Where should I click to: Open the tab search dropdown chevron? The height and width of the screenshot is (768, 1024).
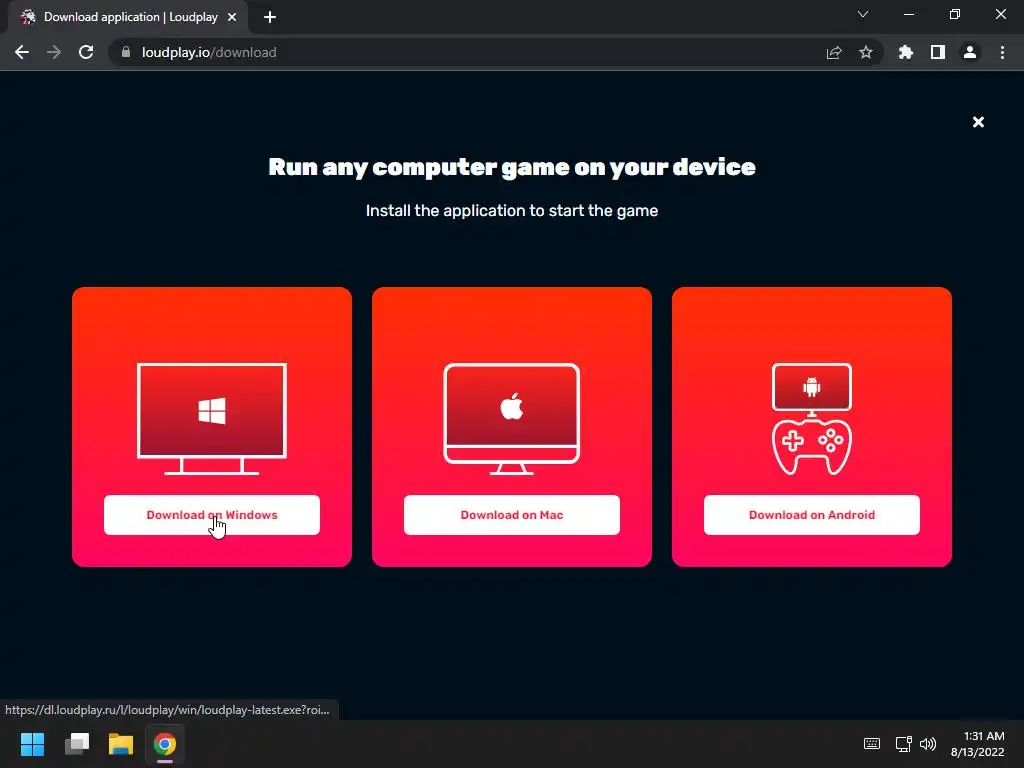coord(863,14)
